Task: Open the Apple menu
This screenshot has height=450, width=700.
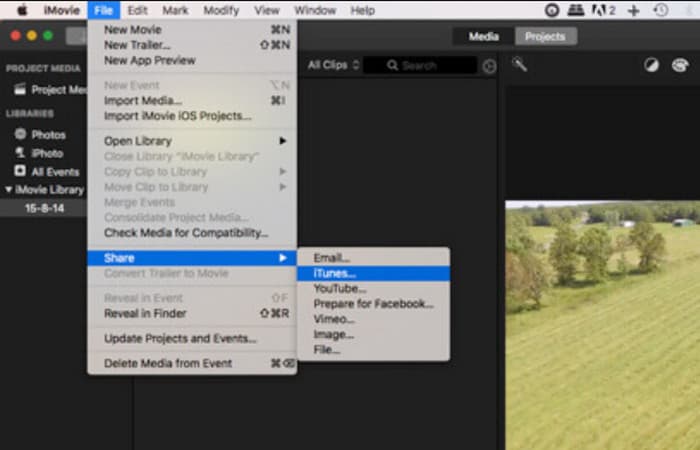Action: [22, 10]
